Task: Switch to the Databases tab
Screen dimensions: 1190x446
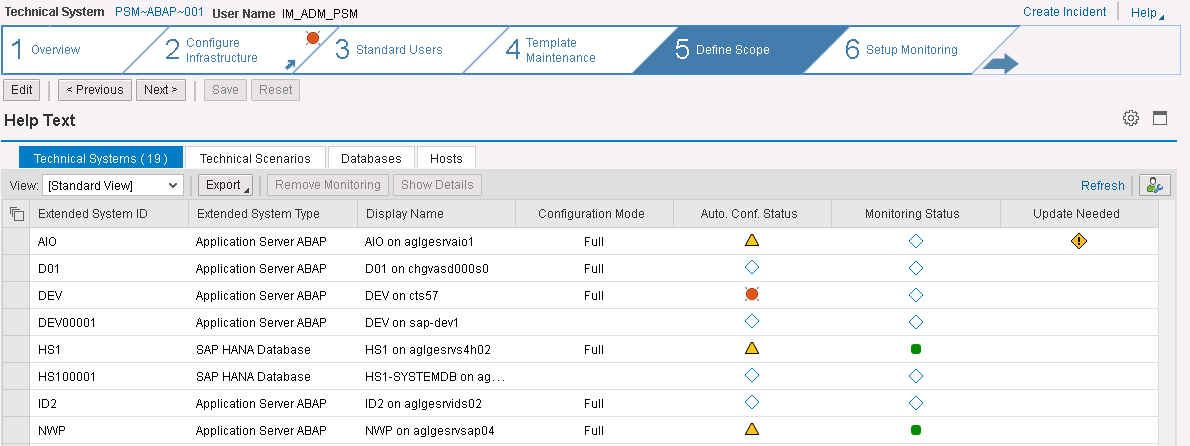Action: pyautogui.click(x=371, y=158)
